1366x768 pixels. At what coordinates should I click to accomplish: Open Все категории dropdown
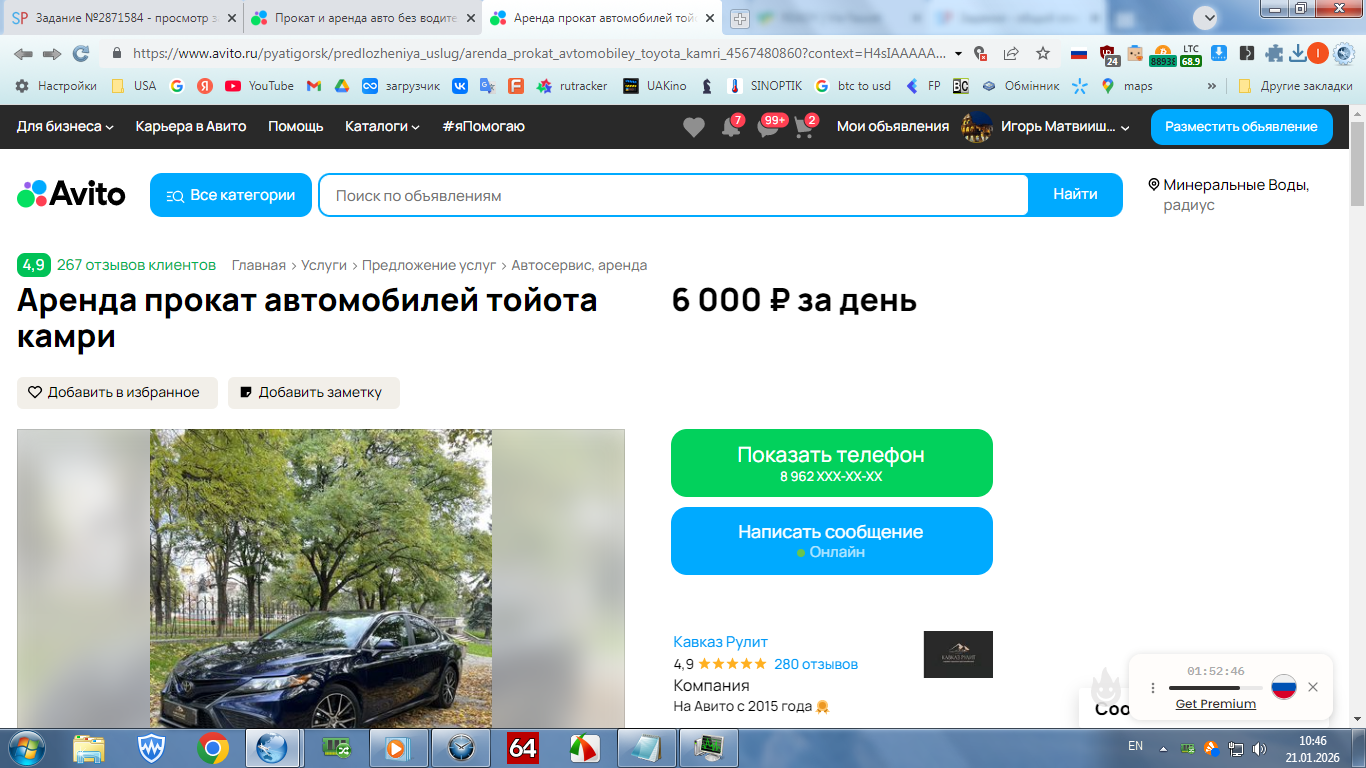231,195
